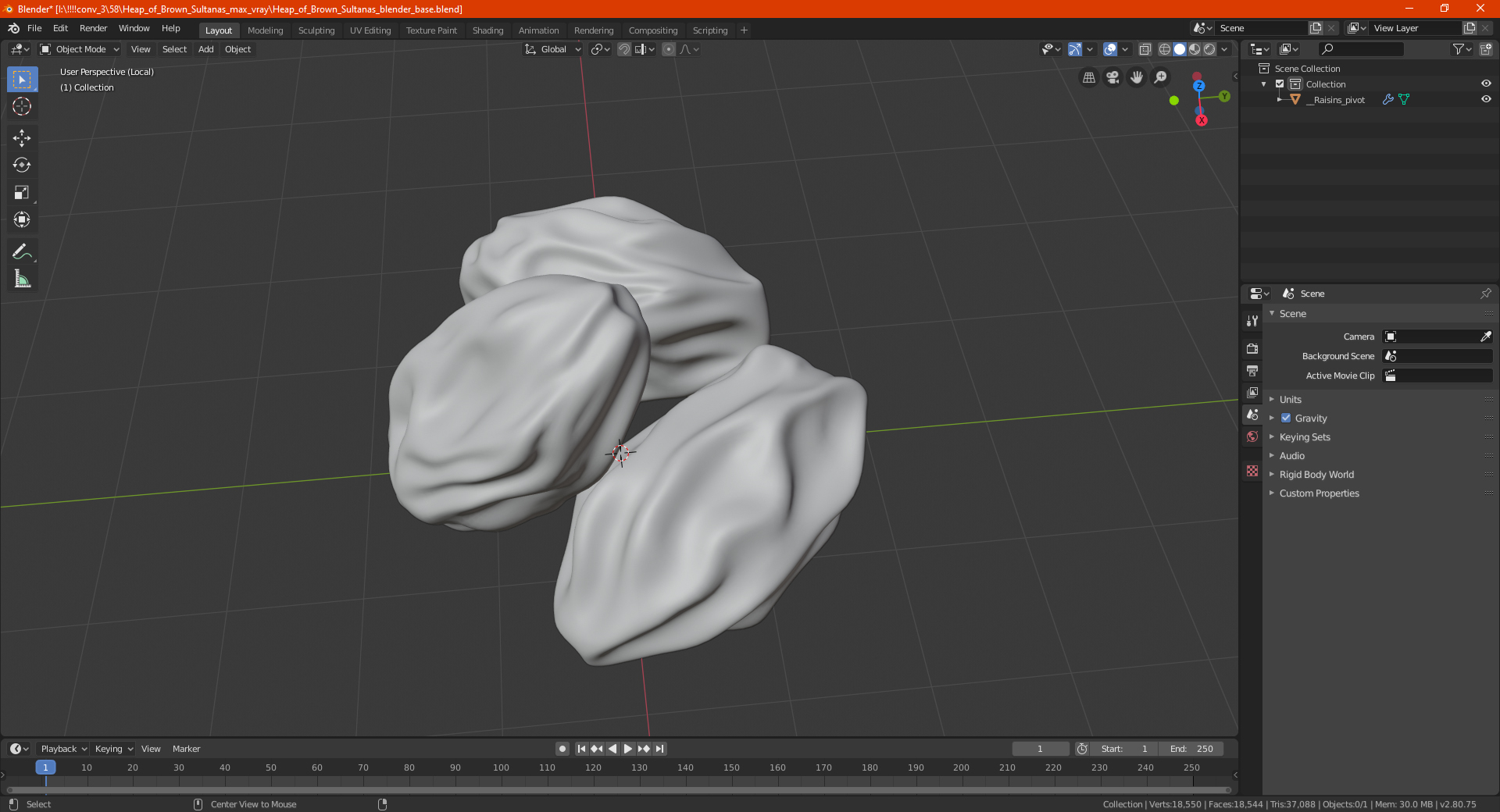Image resolution: width=1500 pixels, height=812 pixels.
Task: Activate the Scale tool
Action: (22, 193)
